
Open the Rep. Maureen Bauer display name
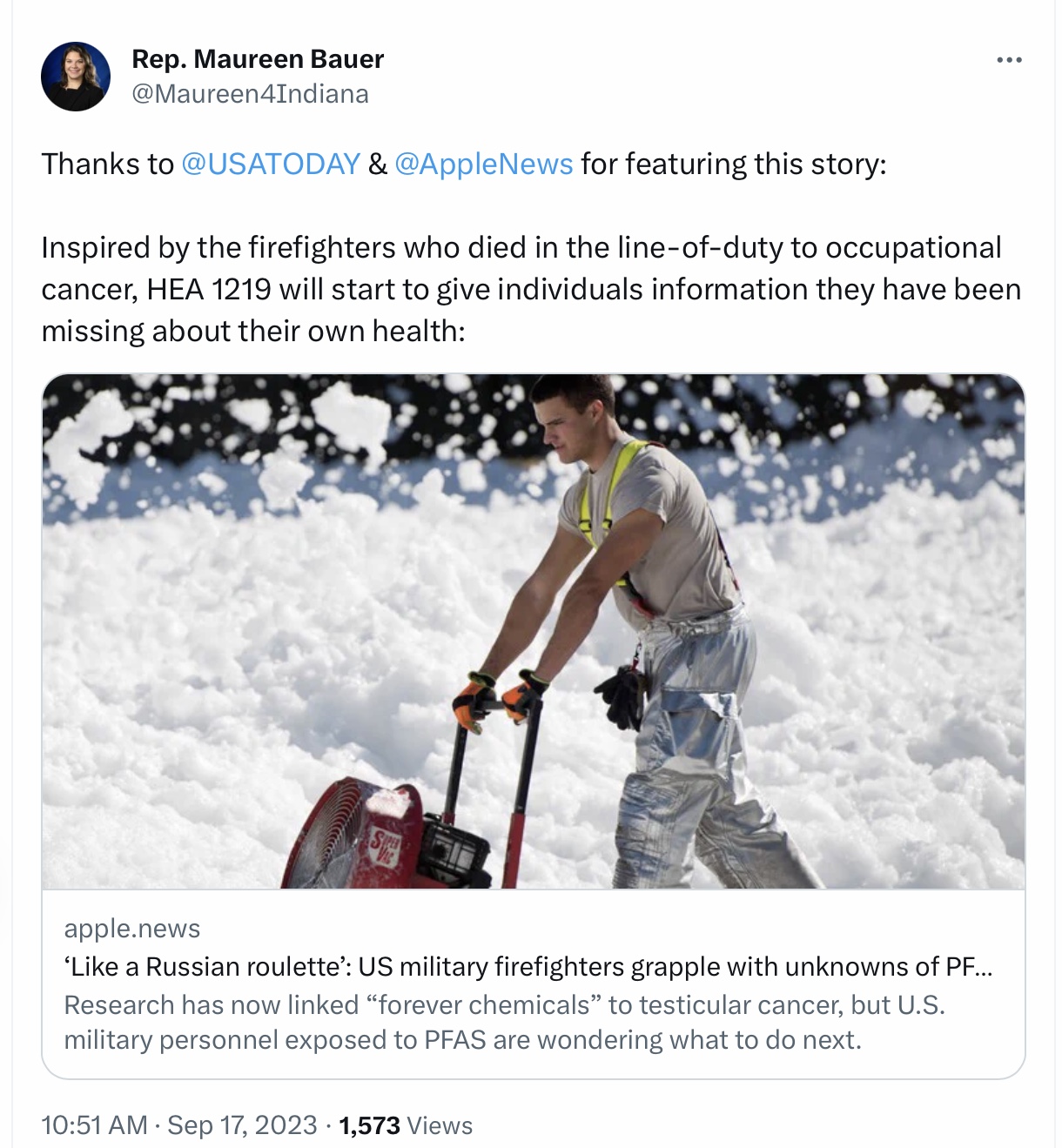(258, 59)
